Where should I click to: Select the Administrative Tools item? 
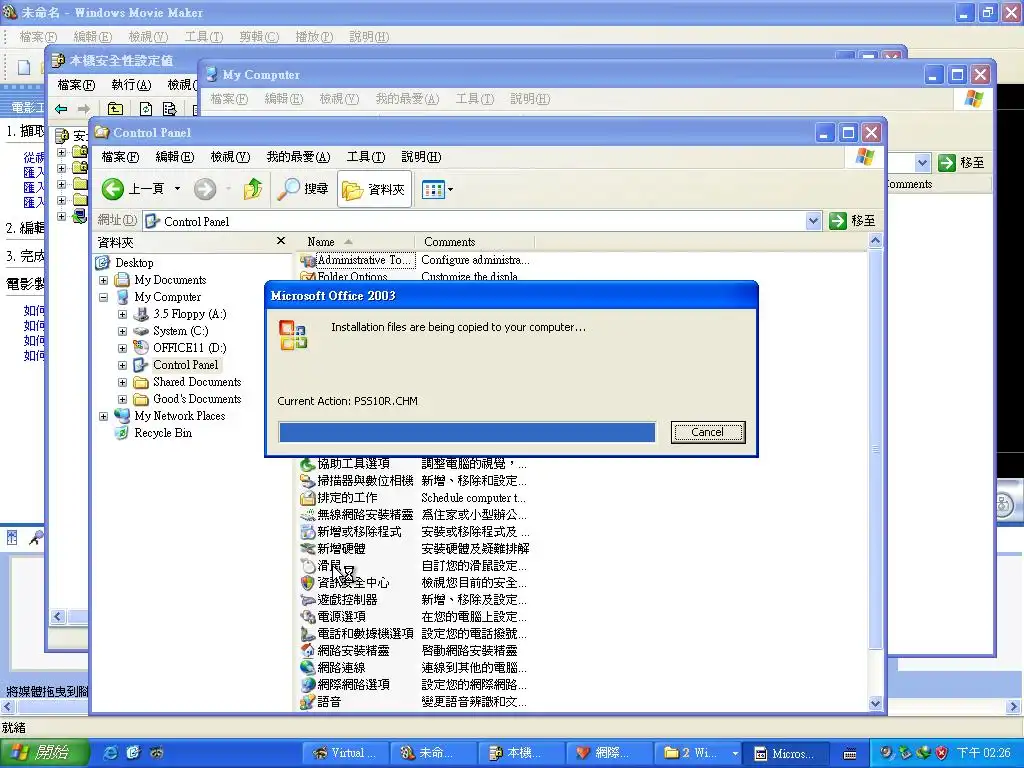tap(365, 260)
